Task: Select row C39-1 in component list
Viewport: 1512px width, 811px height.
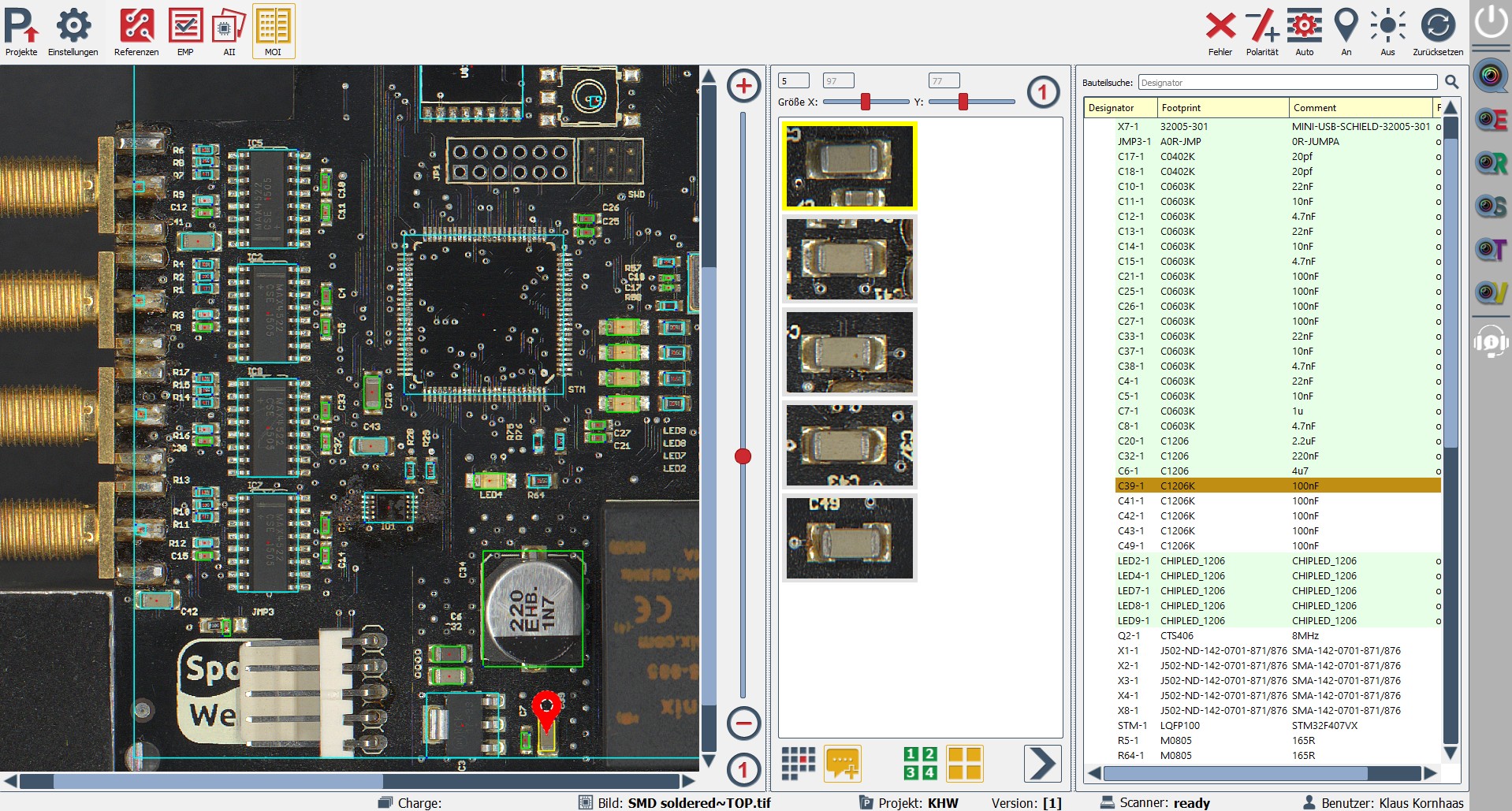Action: (x=1278, y=485)
